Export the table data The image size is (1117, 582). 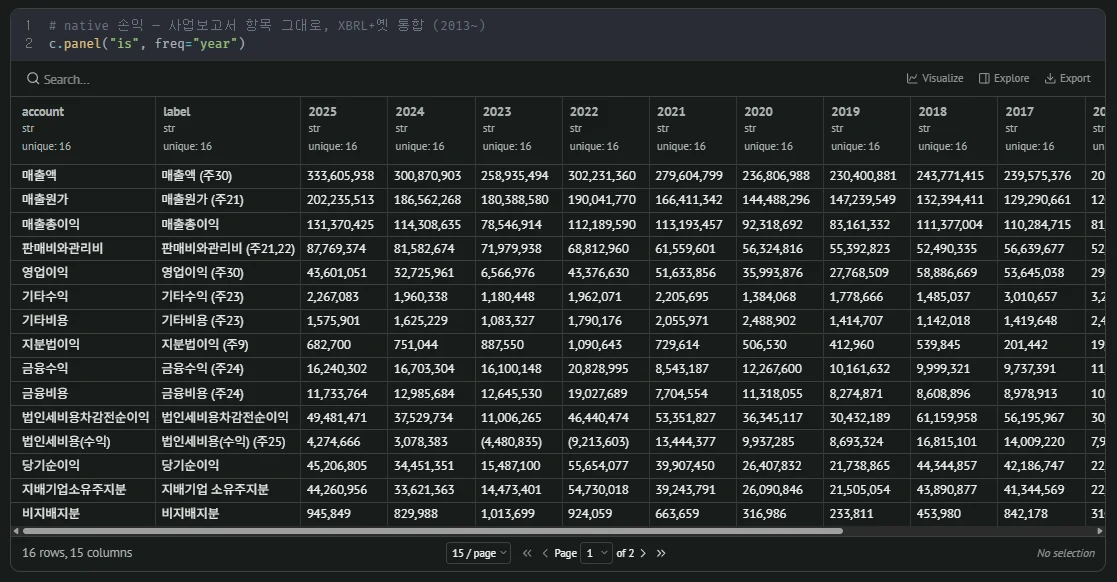click(x=1067, y=78)
